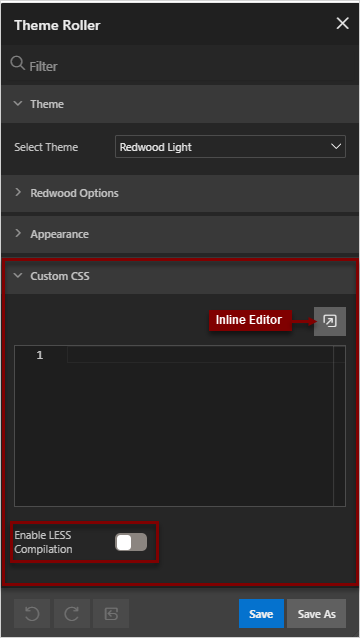
Task: Click the Save As button
Action: point(316,614)
